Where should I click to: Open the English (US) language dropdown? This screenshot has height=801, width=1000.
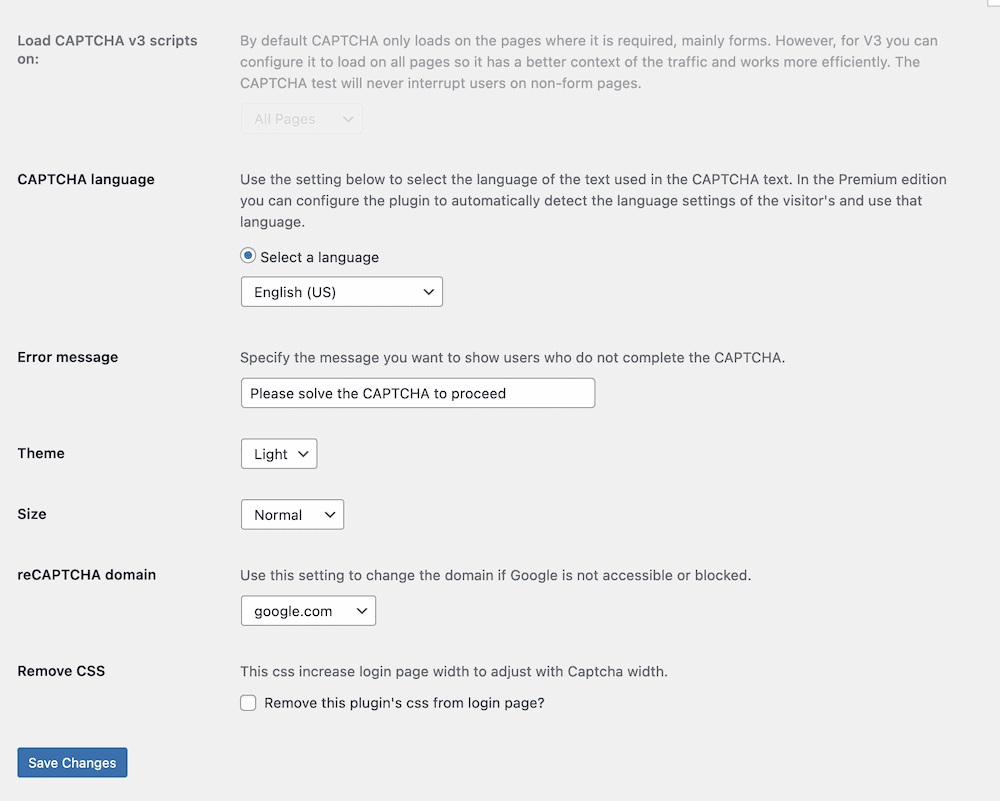click(x=341, y=292)
